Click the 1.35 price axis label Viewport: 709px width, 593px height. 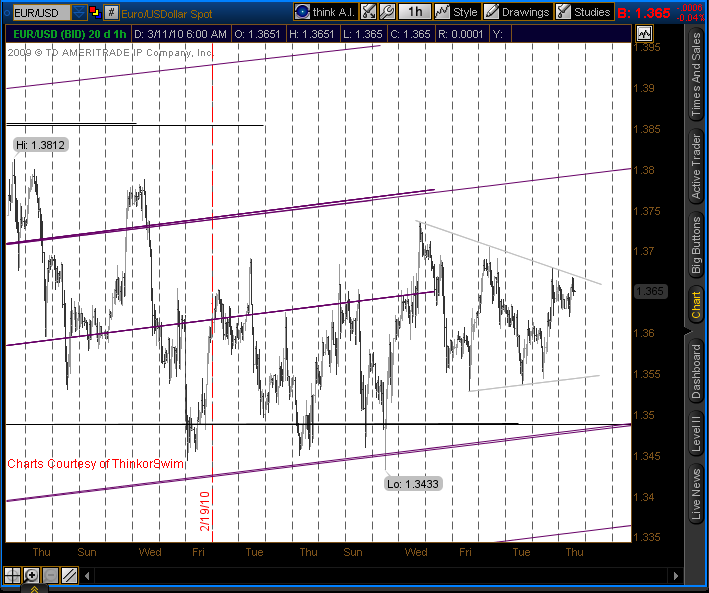pos(644,415)
